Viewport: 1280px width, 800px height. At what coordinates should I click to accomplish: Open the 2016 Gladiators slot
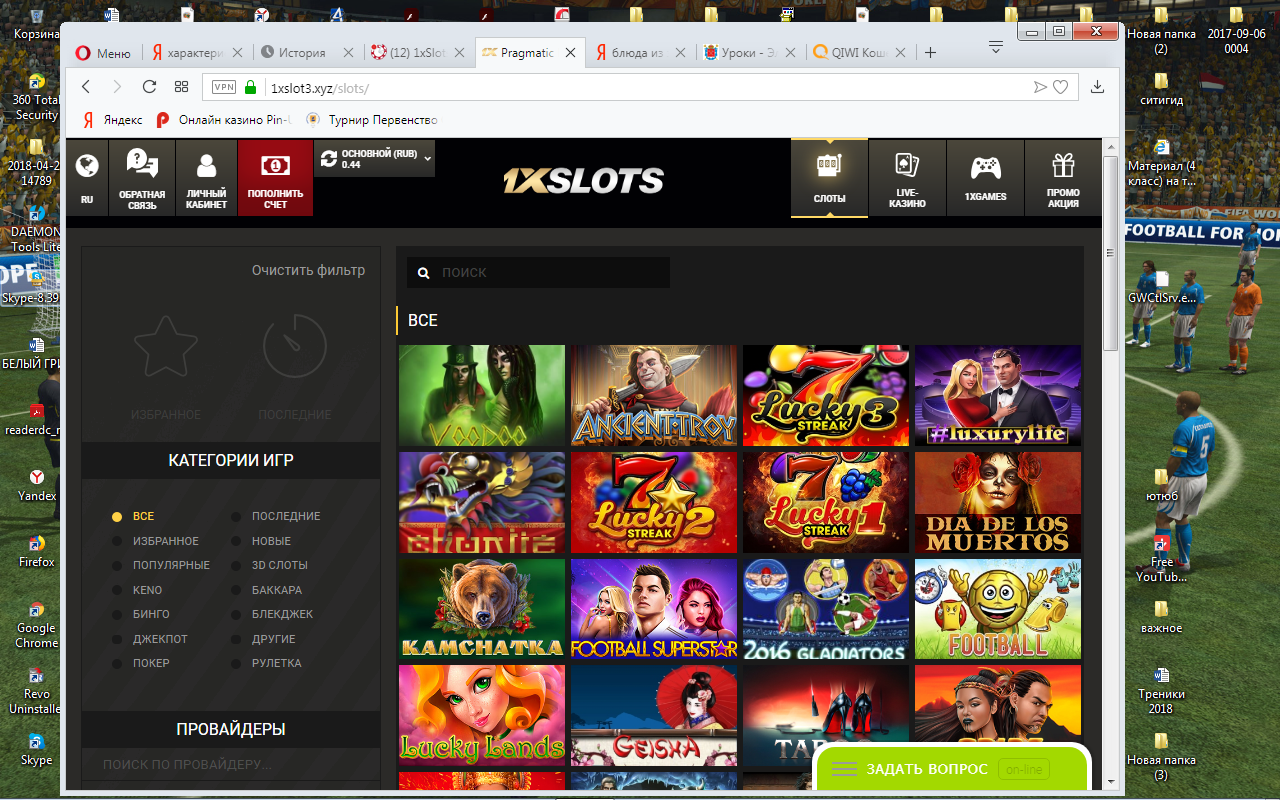[x=826, y=609]
